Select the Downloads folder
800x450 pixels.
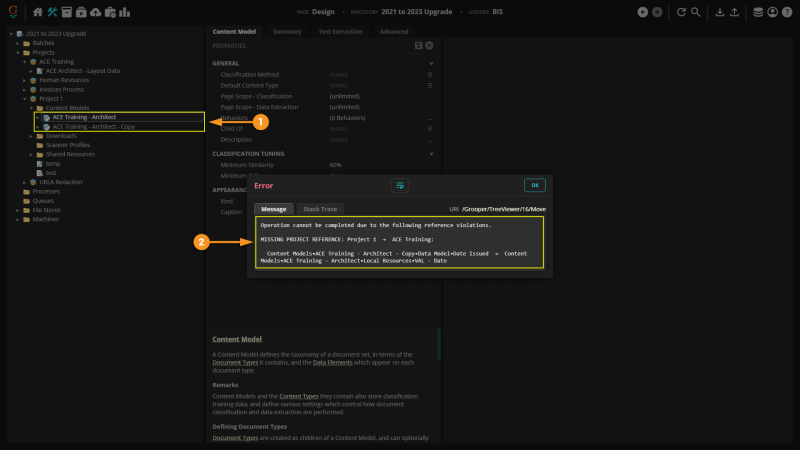[x=61, y=136]
